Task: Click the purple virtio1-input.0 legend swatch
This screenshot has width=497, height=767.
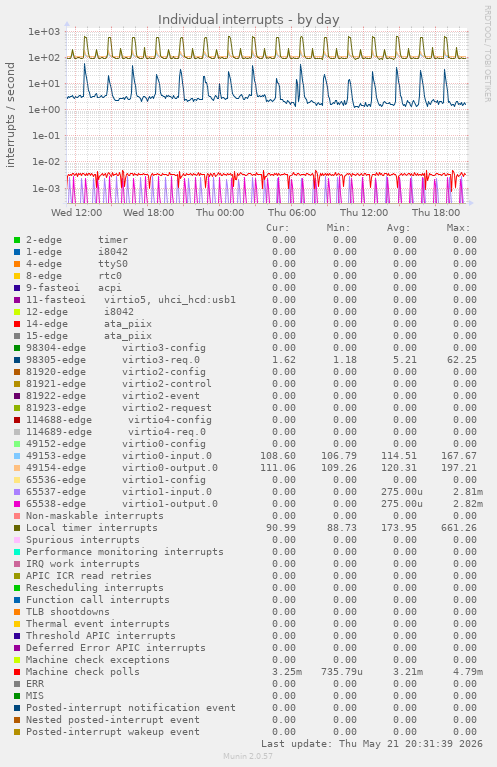Action: coord(17,492)
